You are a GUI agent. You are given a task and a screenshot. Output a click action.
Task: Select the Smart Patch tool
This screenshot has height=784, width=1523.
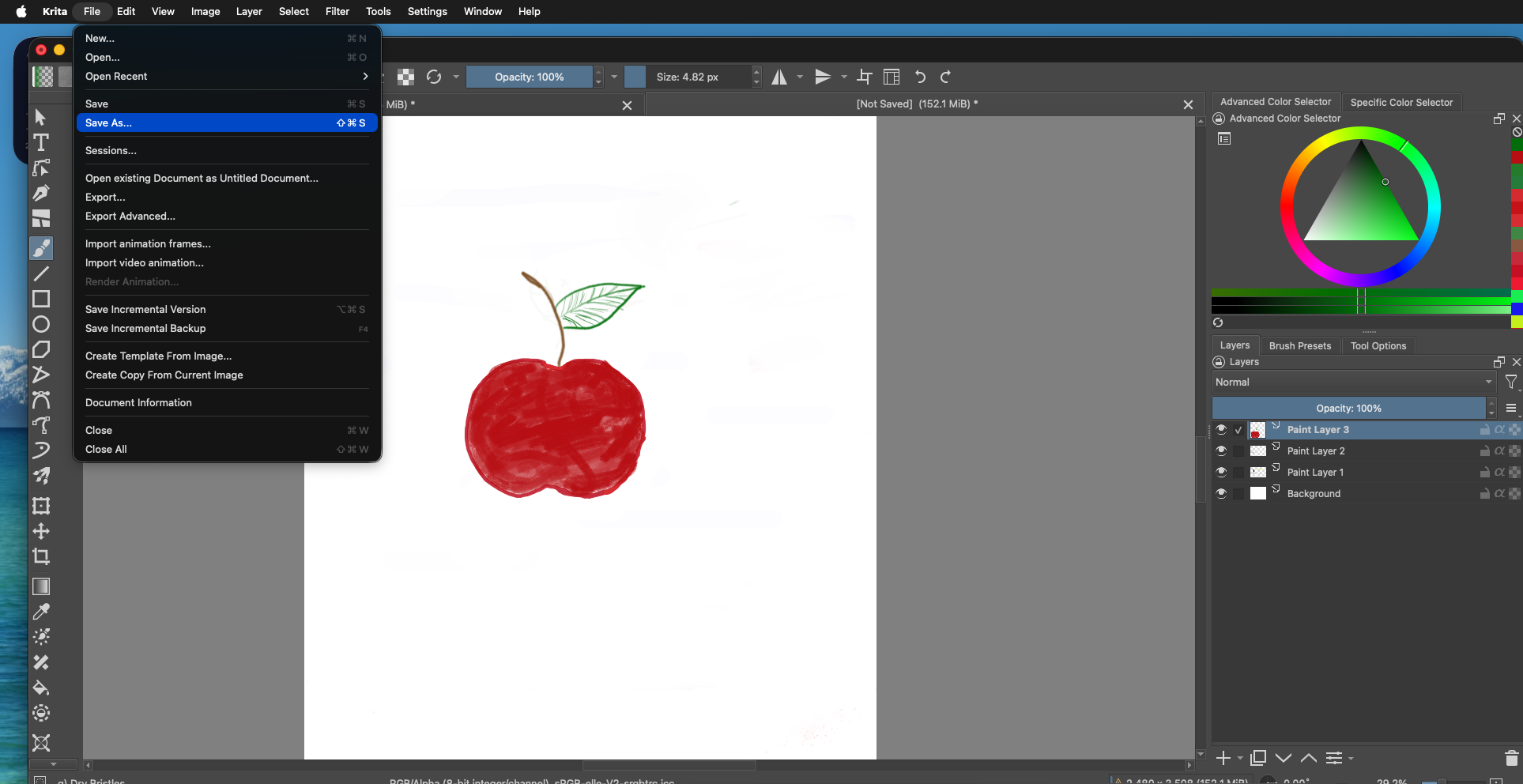41,662
